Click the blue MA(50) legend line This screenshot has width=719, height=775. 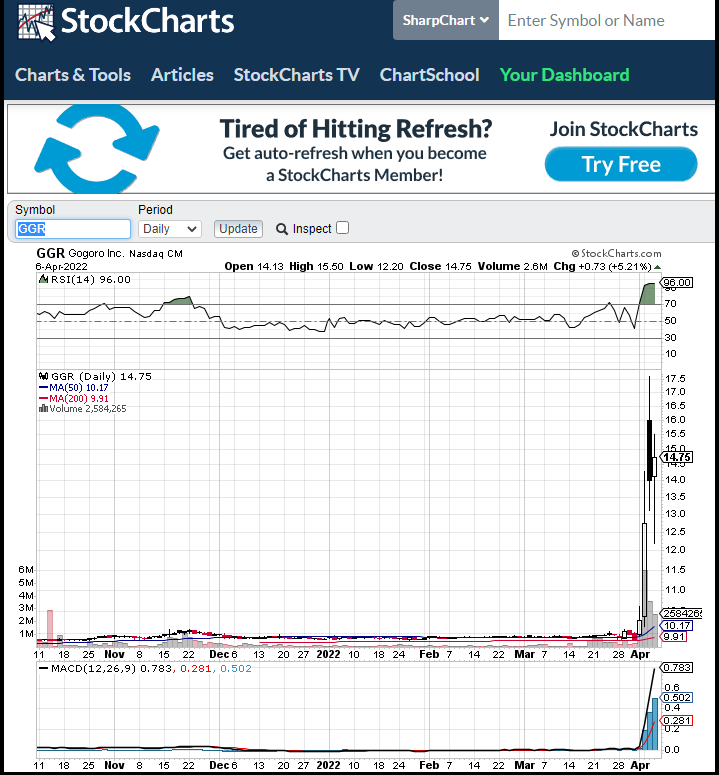click(43, 388)
